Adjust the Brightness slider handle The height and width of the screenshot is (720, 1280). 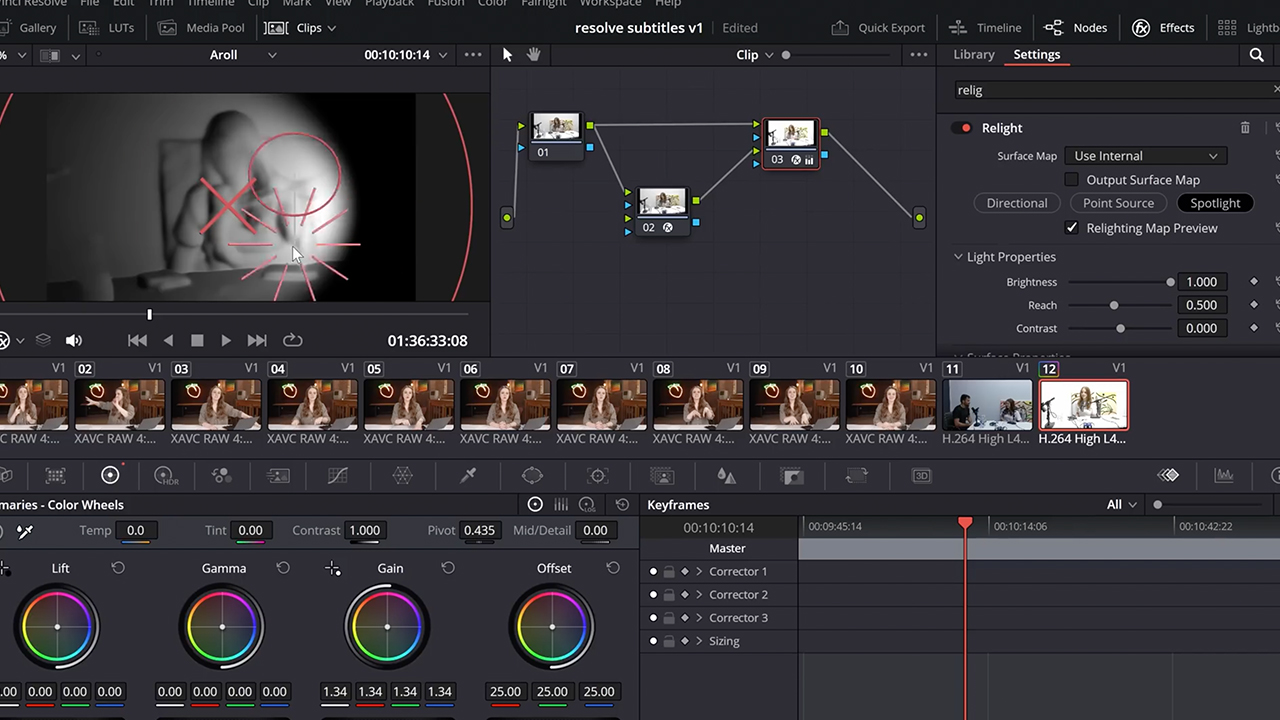[1170, 282]
